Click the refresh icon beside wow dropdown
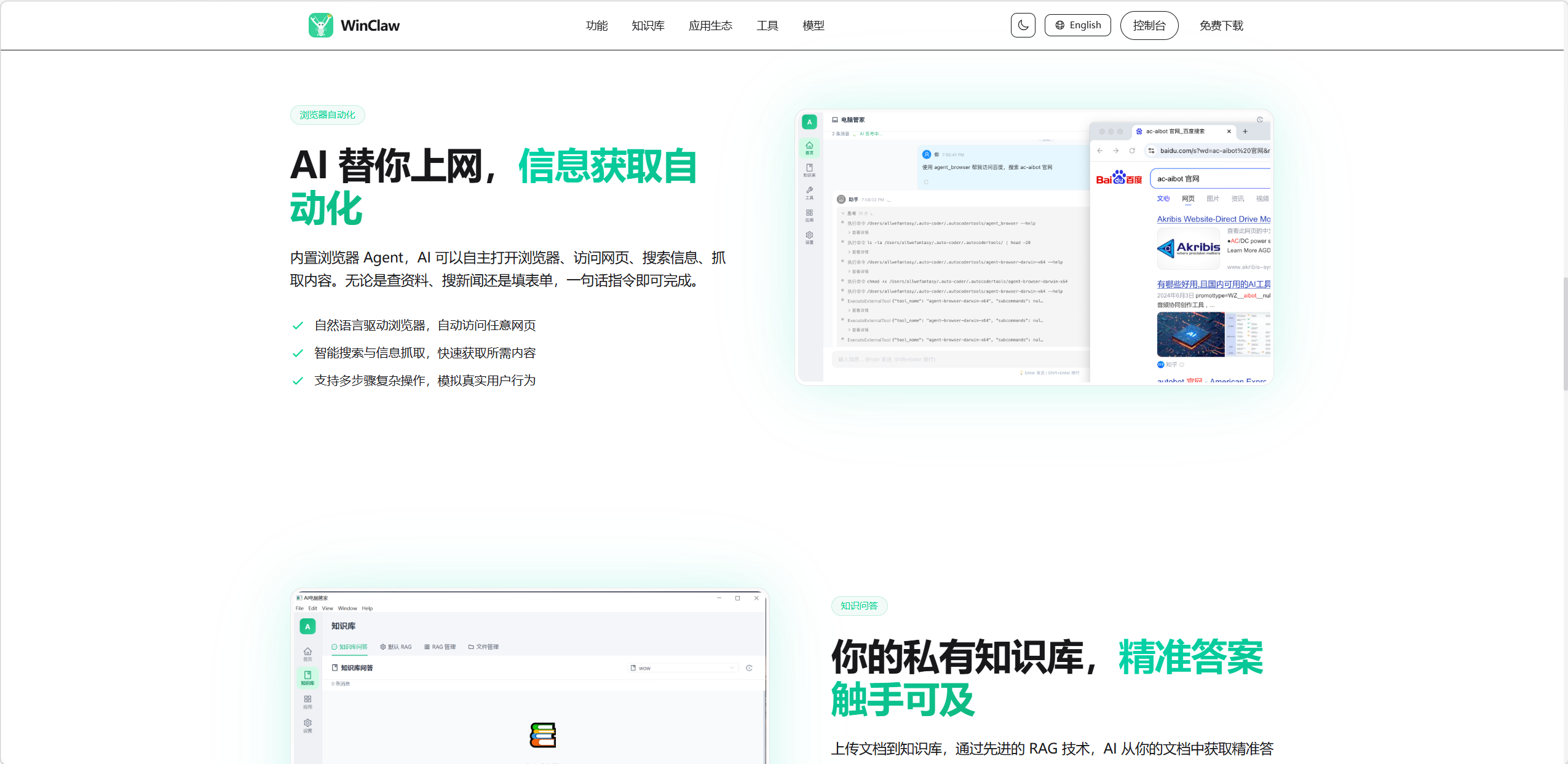Image resolution: width=1568 pixels, height=764 pixels. pyautogui.click(x=749, y=668)
